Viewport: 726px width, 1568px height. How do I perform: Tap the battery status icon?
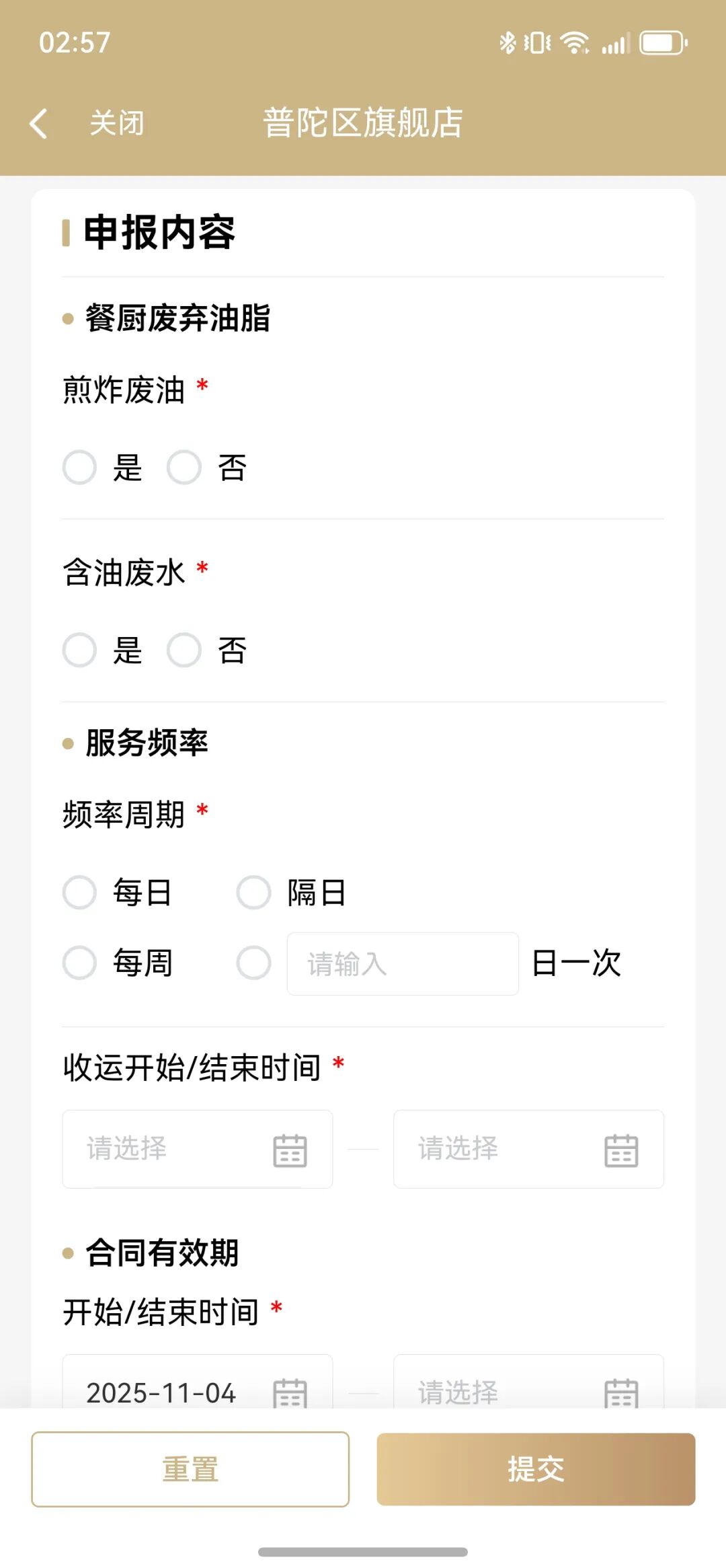663,44
